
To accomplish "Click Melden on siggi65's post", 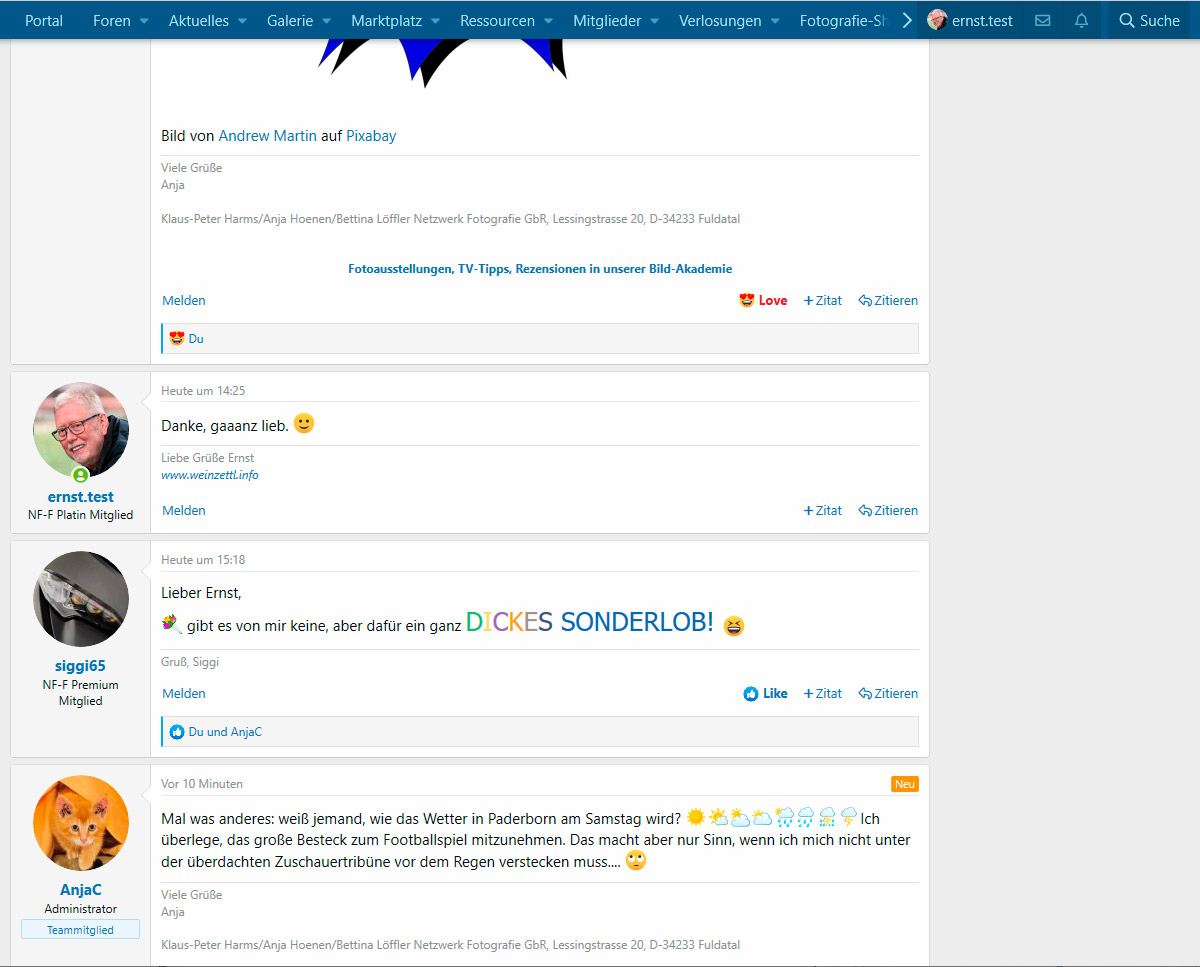I will (184, 693).
